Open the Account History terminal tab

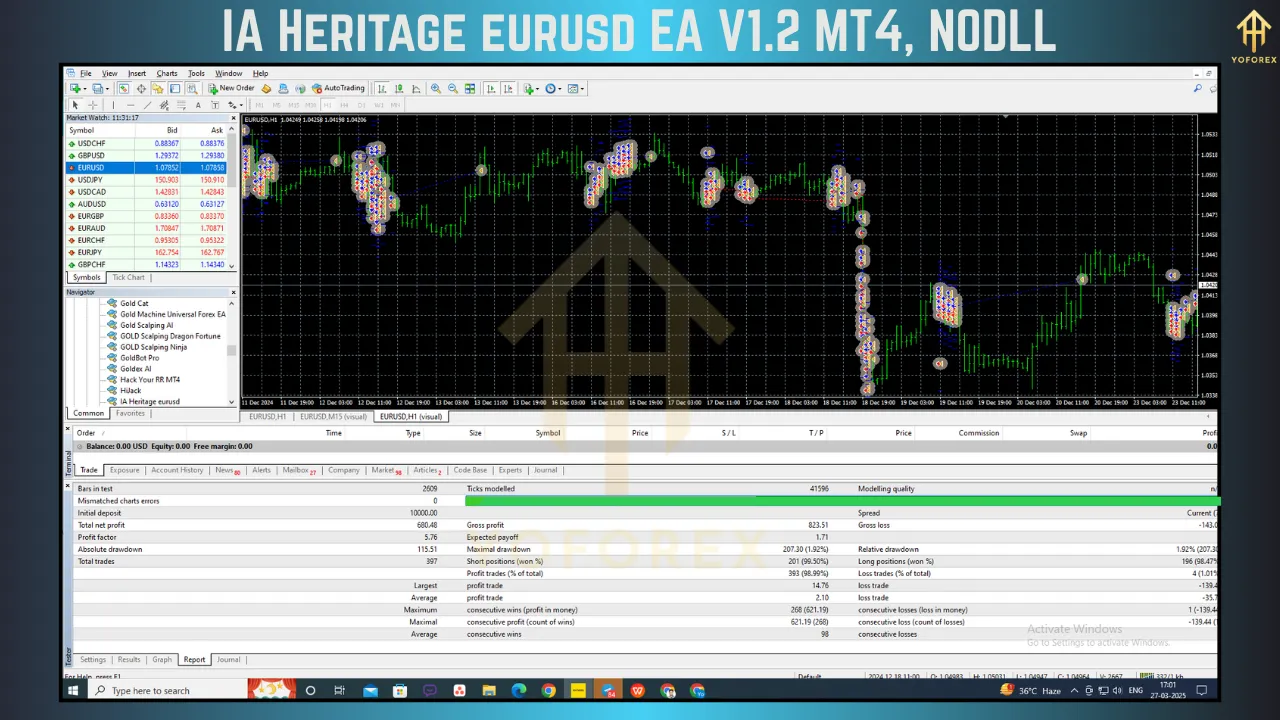(177, 470)
